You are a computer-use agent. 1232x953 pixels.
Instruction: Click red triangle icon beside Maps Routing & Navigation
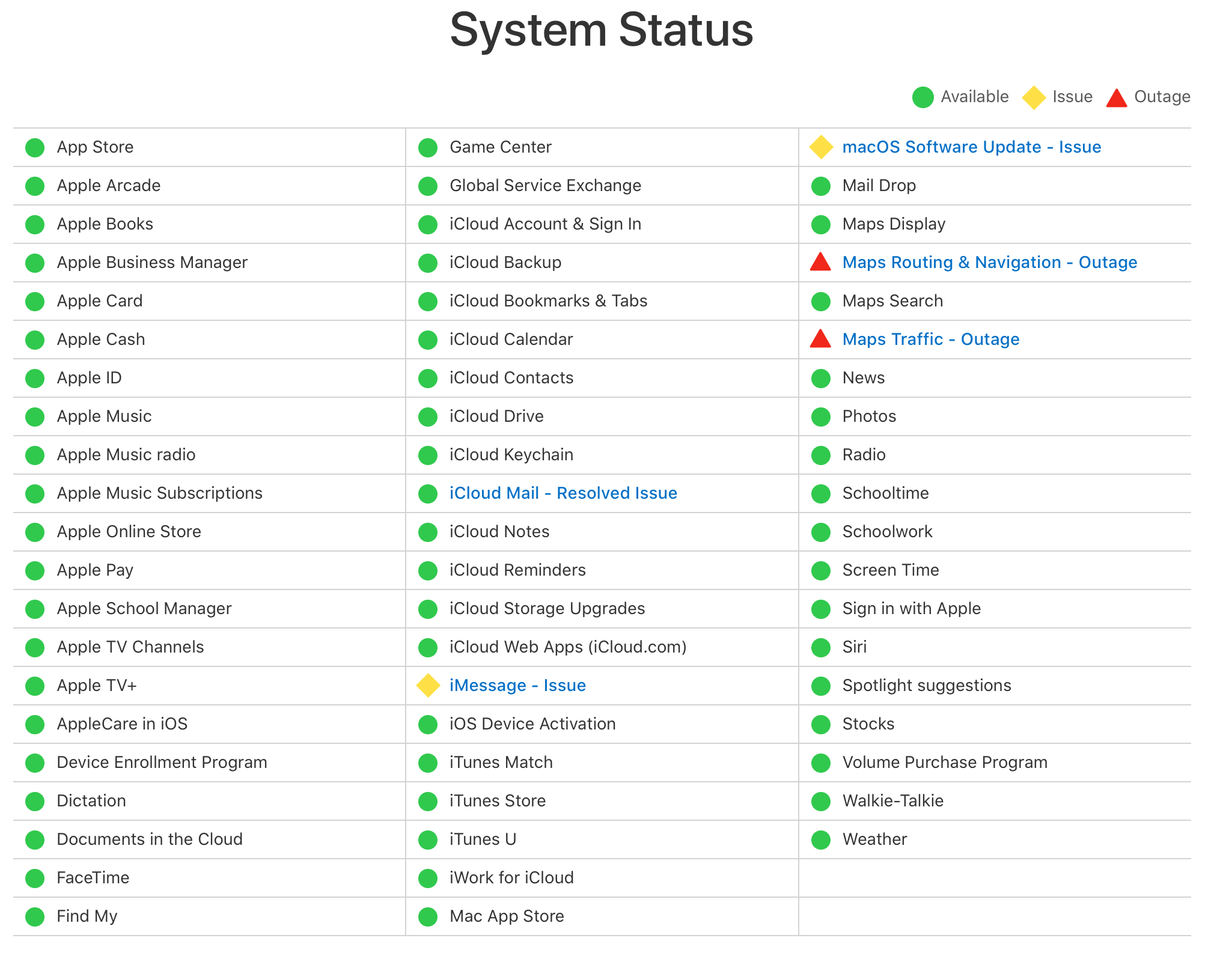coord(820,263)
